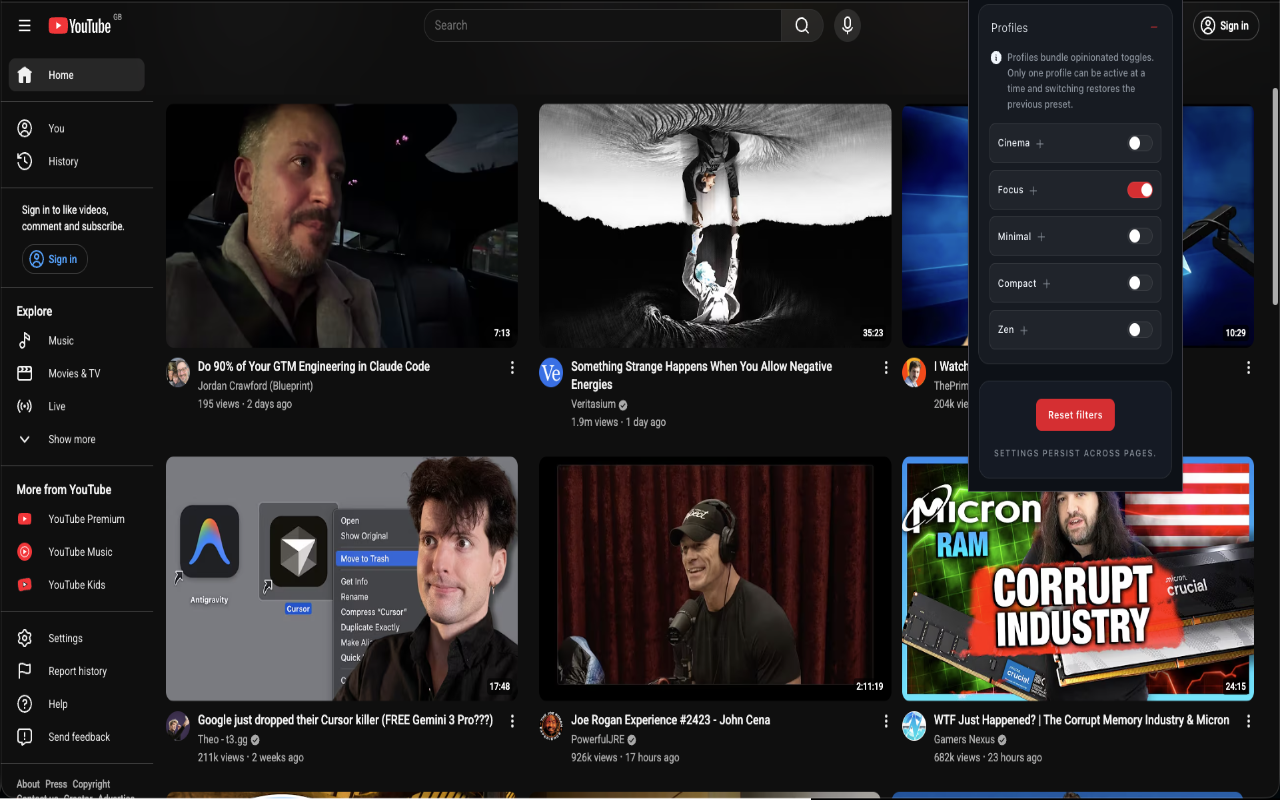Click the About footer link
Image resolution: width=1280 pixels, height=800 pixels.
tap(28, 784)
